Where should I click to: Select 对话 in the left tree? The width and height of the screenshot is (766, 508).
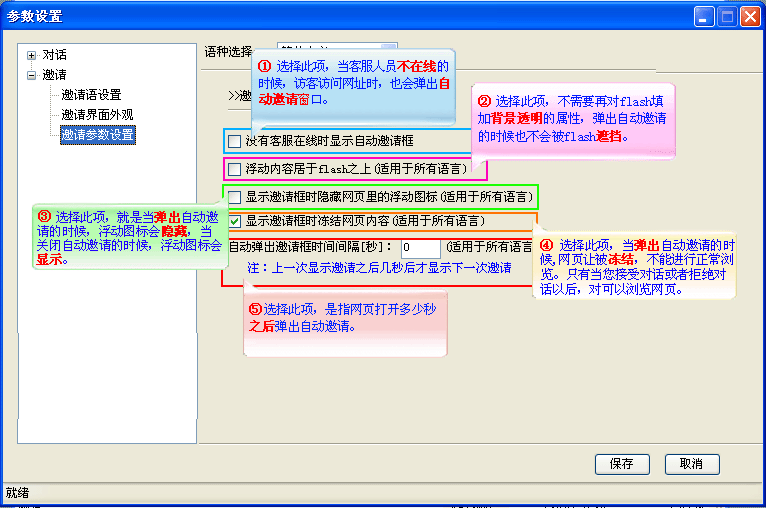coord(55,55)
